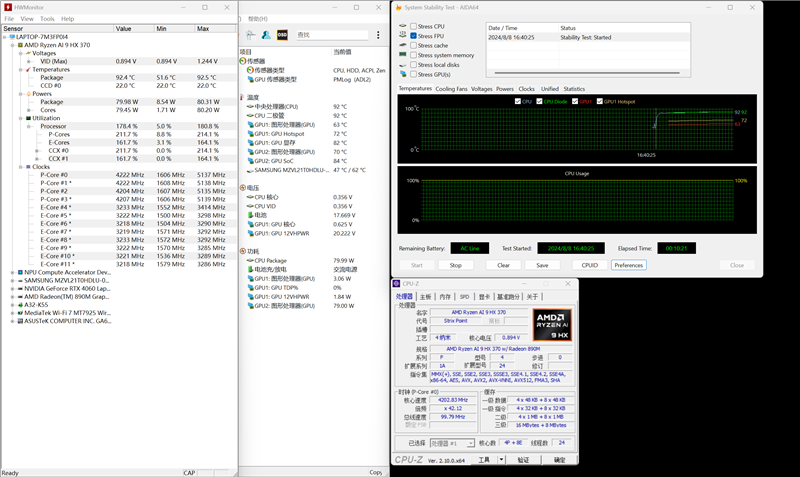This screenshot has height=477, width=800.
Task: Click the Stop button in AIDA64
Action: pos(456,265)
